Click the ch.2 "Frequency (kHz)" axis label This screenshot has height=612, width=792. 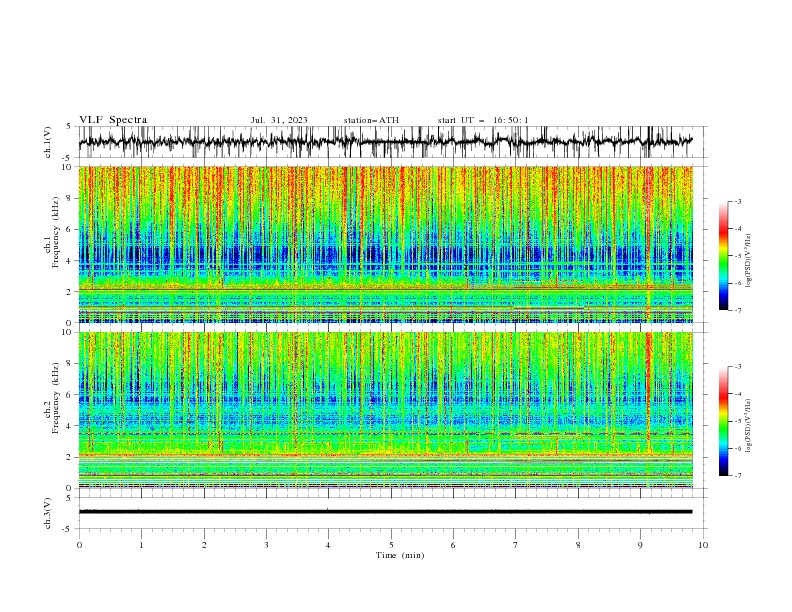(x=55, y=398)
